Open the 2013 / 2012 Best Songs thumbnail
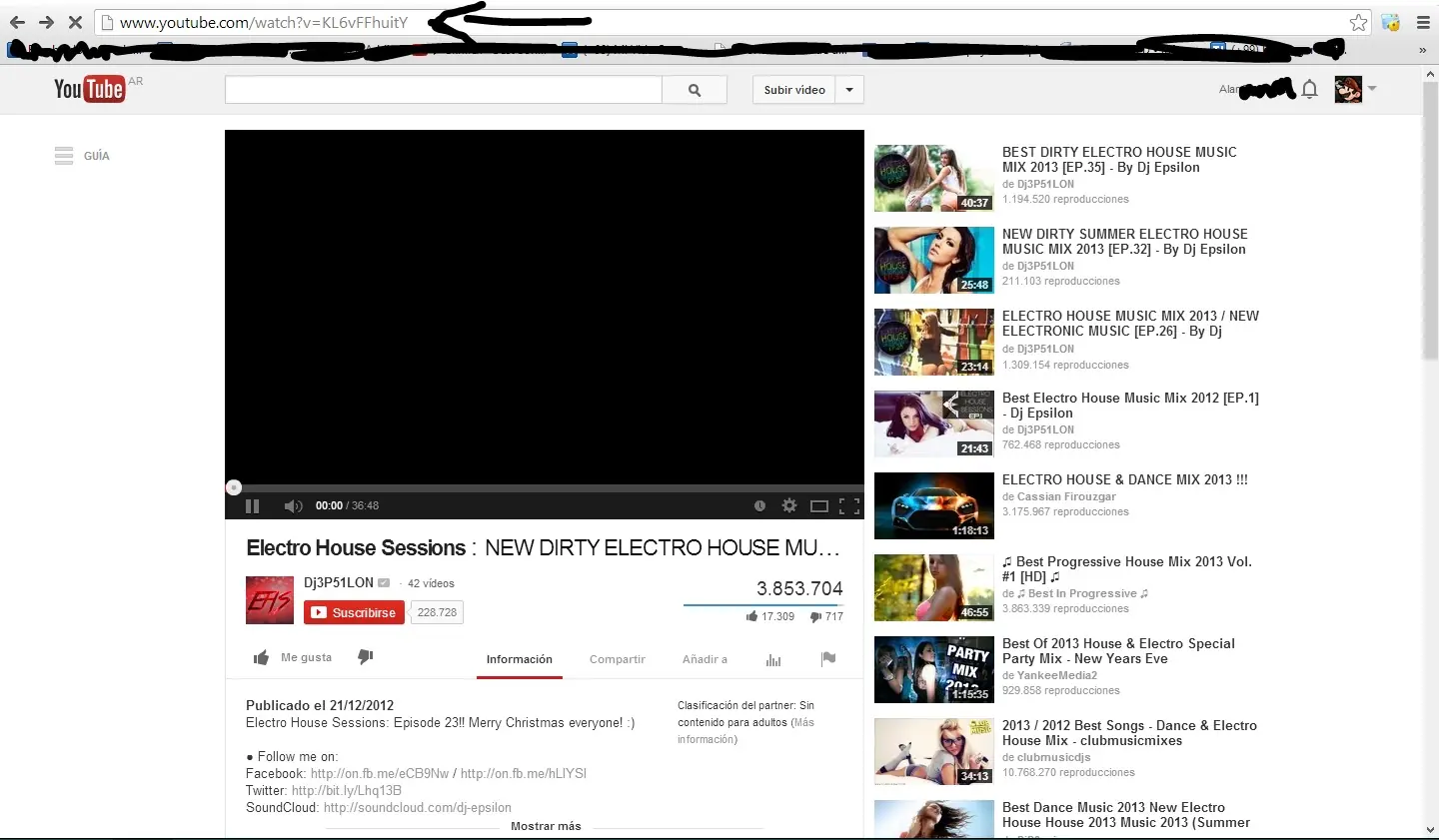The height and width of the screenshot is (840, 1439). tap(934, 751)
